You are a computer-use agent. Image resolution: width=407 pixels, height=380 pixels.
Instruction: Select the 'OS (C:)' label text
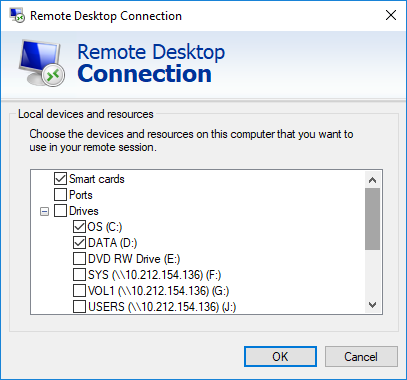105,227
